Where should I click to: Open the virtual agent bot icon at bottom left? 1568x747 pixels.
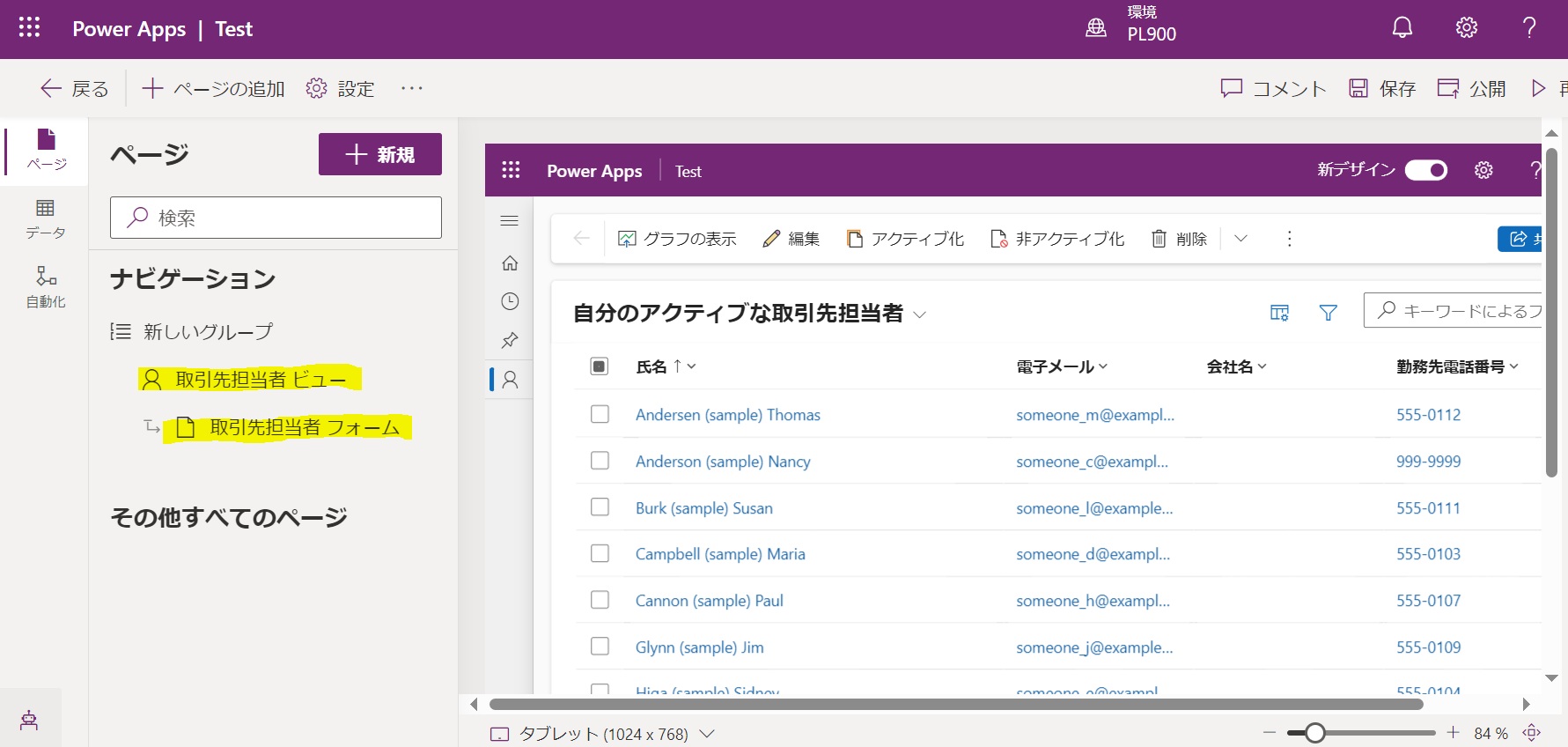[29, 721]
